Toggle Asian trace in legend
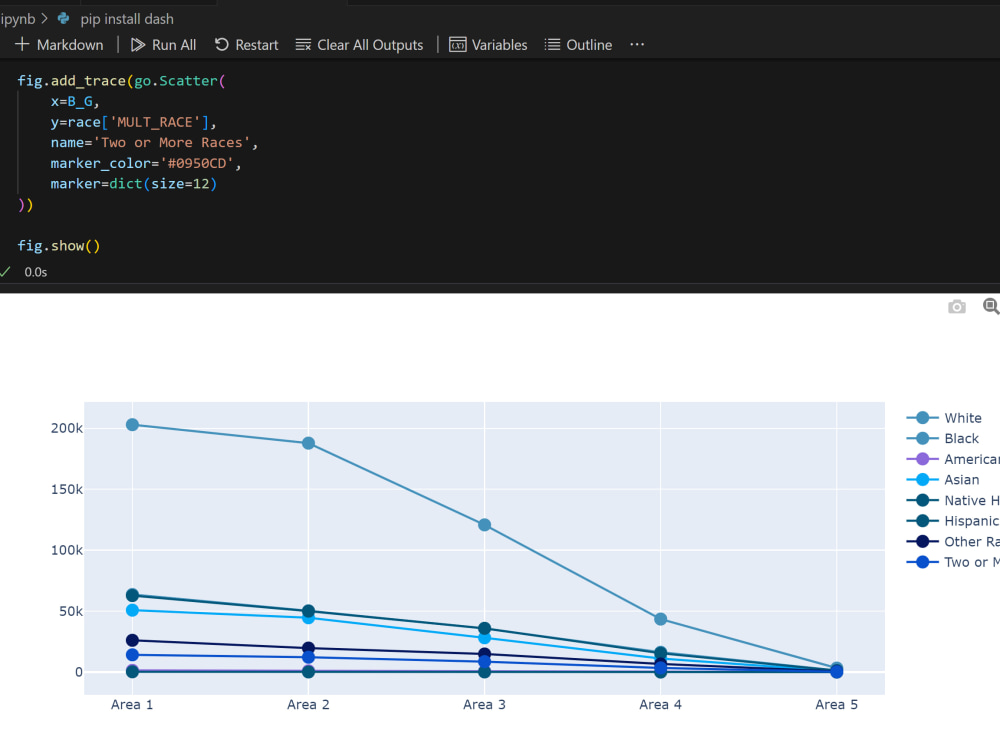The image size is (1000, 750). 943,480
